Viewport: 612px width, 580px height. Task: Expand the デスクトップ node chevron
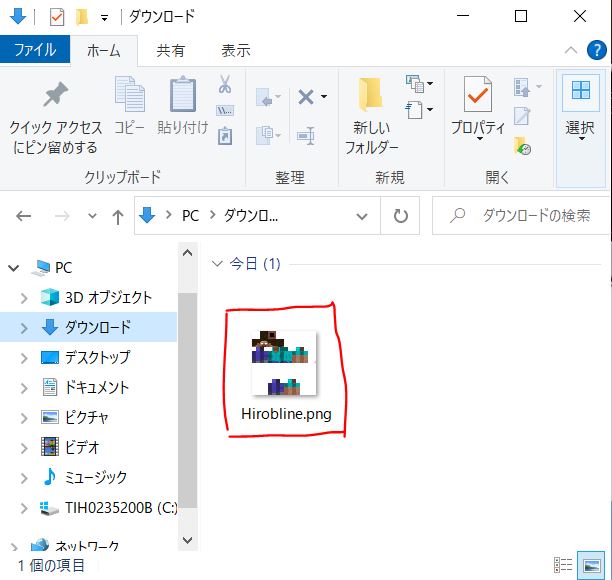(x=24, y=358)
